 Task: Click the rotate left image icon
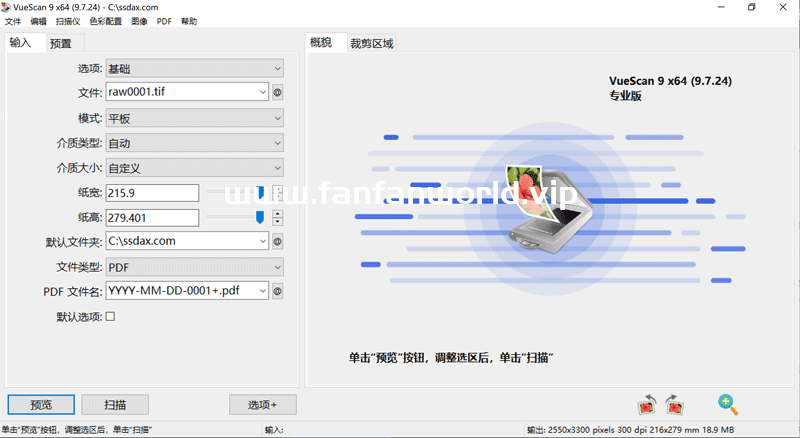[x=647, y=404]
